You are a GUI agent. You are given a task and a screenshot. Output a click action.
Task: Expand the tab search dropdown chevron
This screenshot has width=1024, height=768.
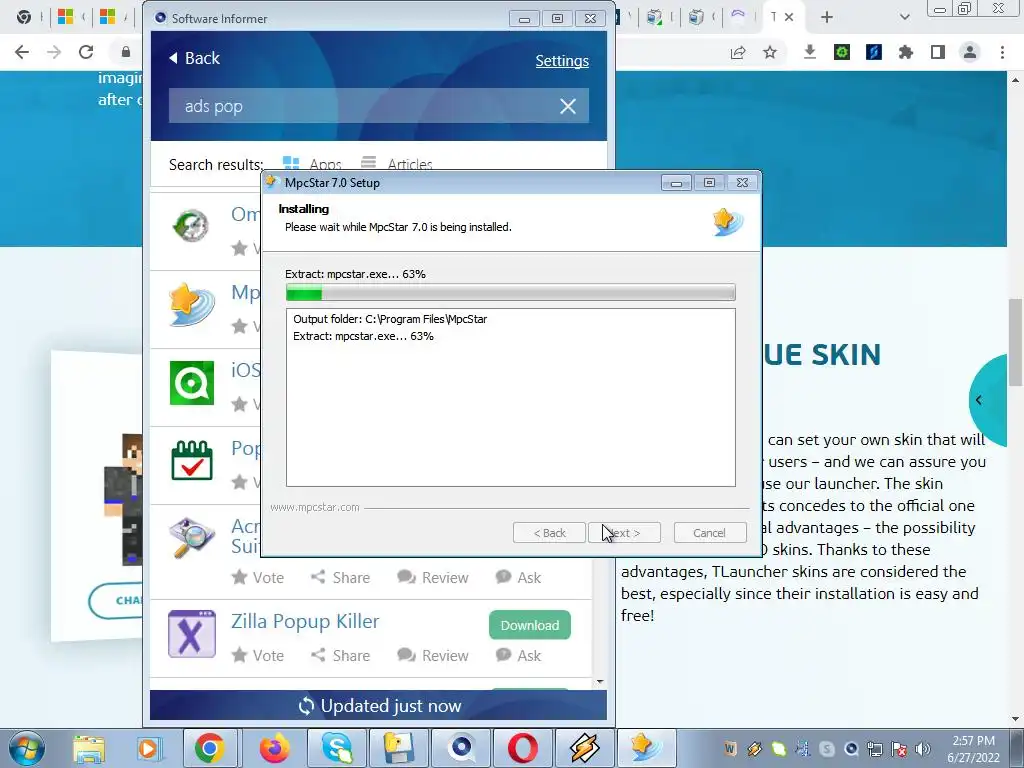[x=904, y=18]
